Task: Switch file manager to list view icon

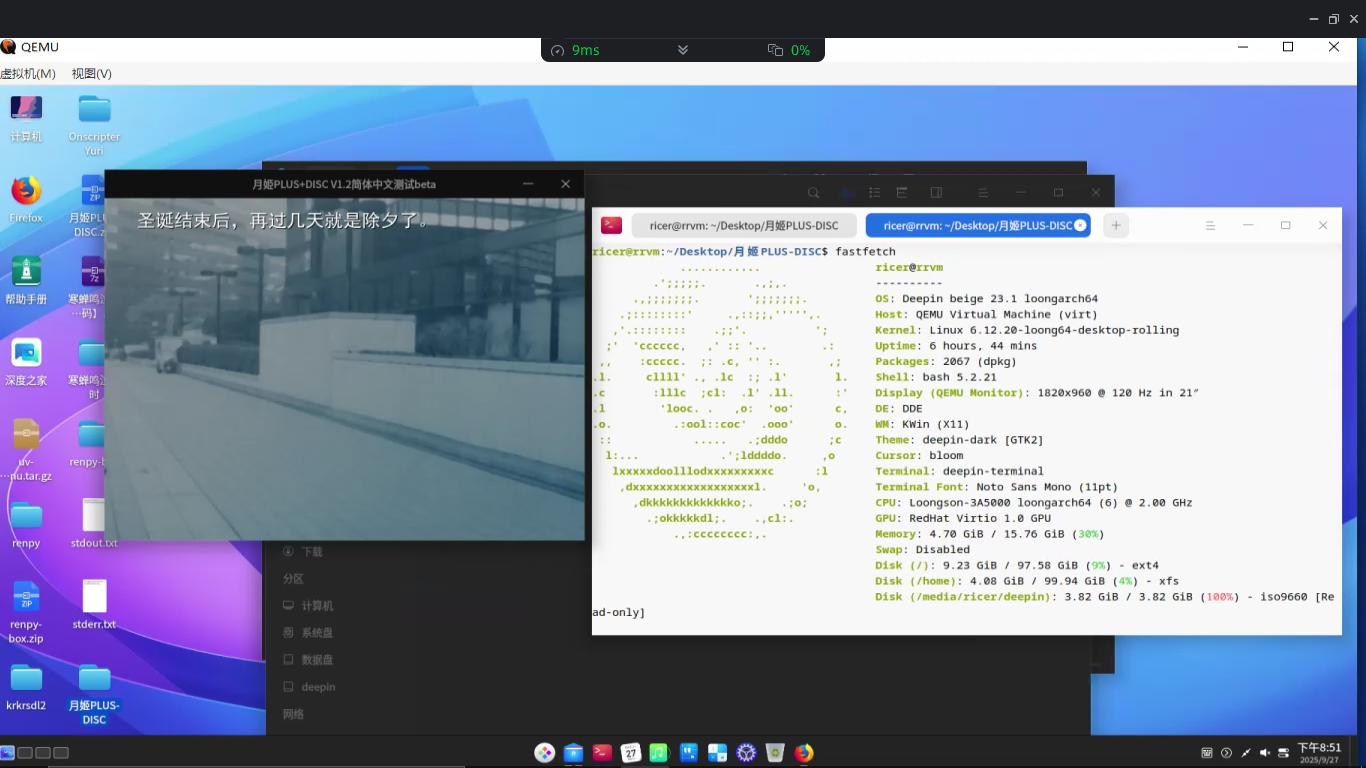Action: (874, 193)
